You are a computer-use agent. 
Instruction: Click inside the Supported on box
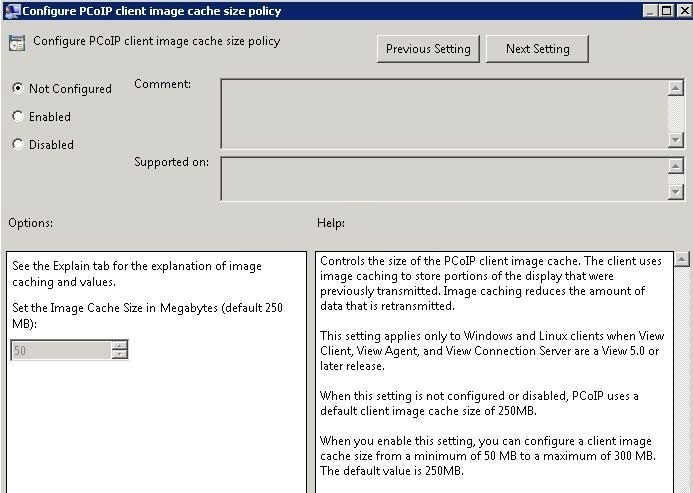pos(444,179)
